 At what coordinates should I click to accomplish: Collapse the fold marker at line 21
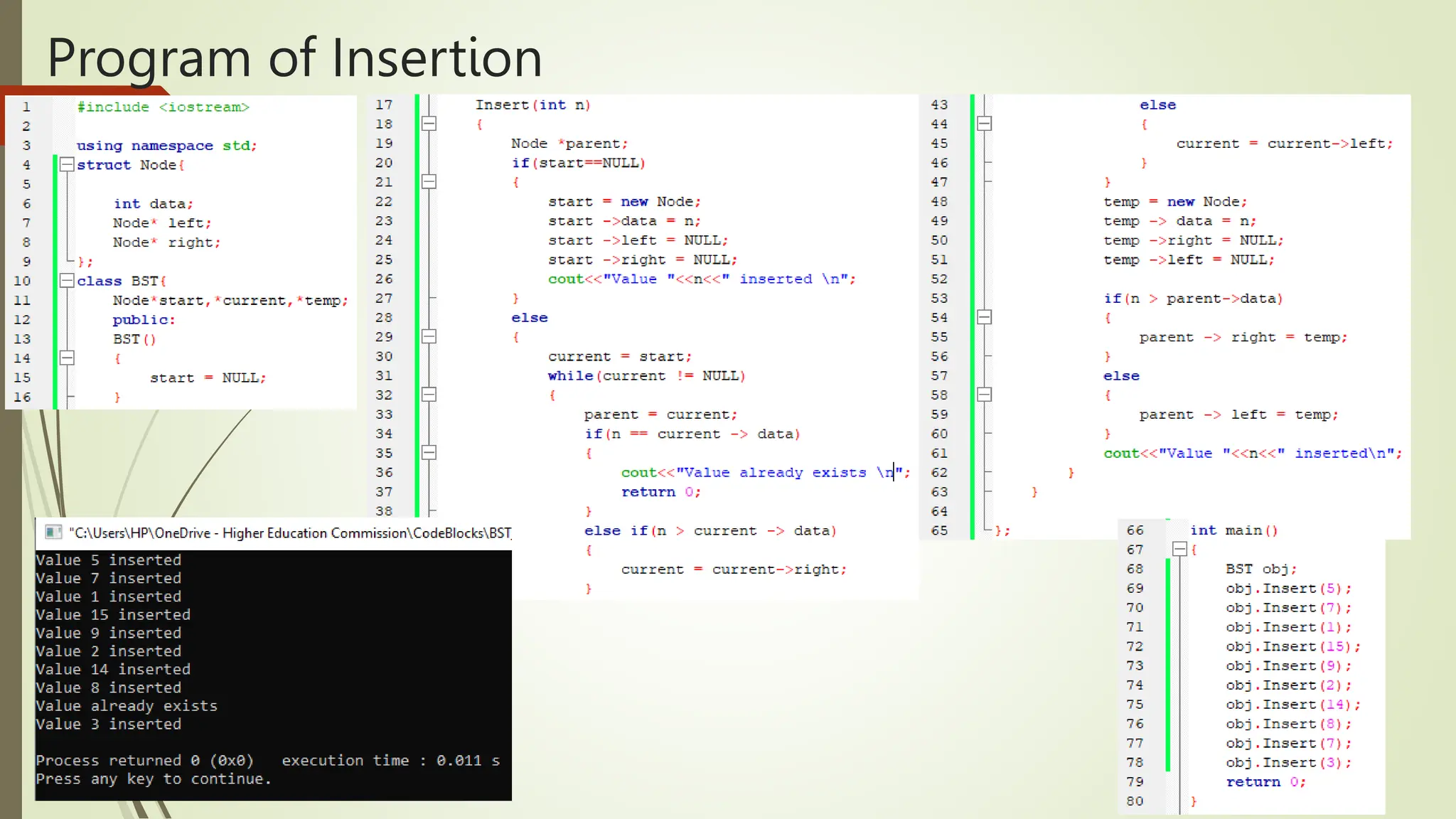pos(429,182)
